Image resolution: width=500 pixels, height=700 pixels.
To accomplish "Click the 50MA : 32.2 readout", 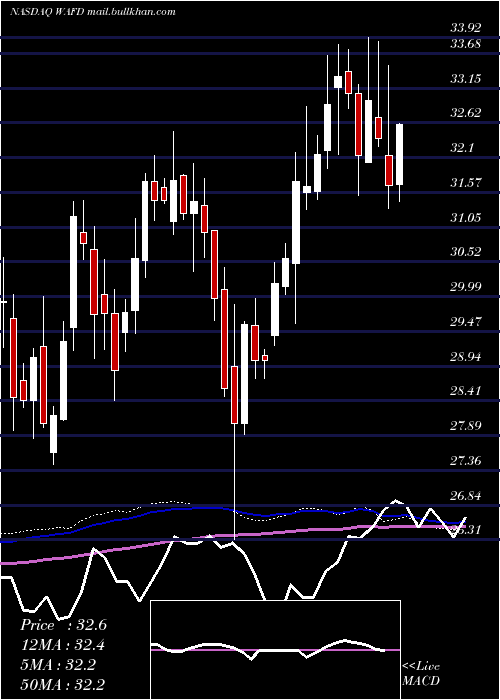I will pyautogui.click(x=63, y=684).
